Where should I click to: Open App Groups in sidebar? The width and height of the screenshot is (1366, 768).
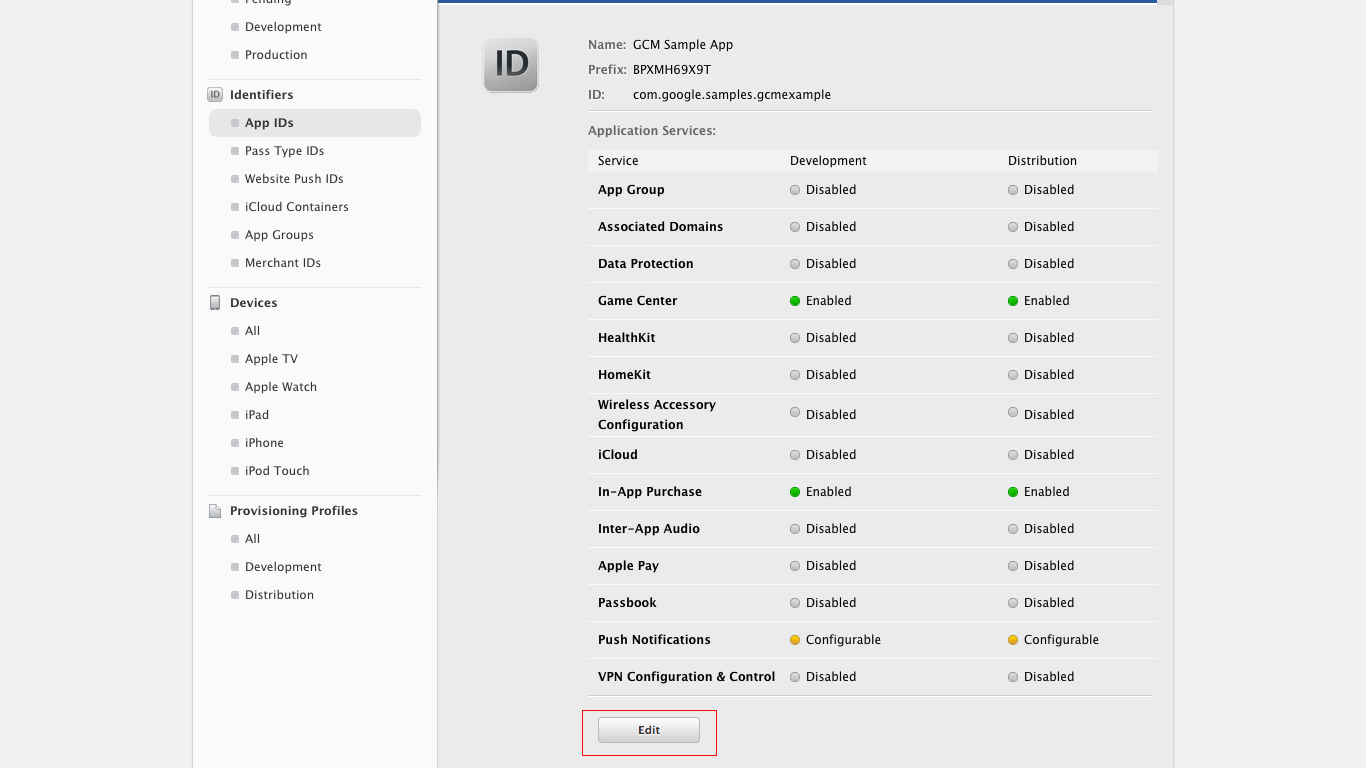tap(279, 235)
